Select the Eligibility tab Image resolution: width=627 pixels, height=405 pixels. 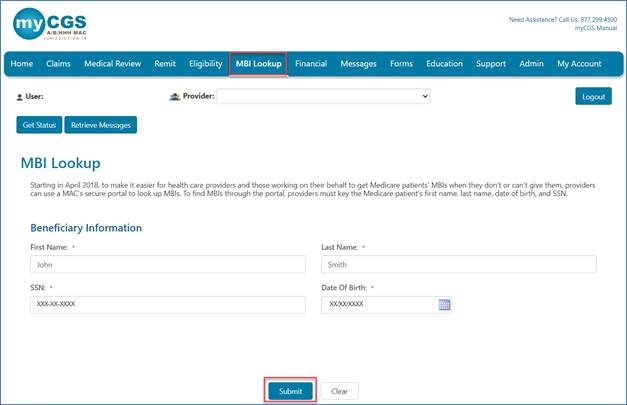coord(205,64)
